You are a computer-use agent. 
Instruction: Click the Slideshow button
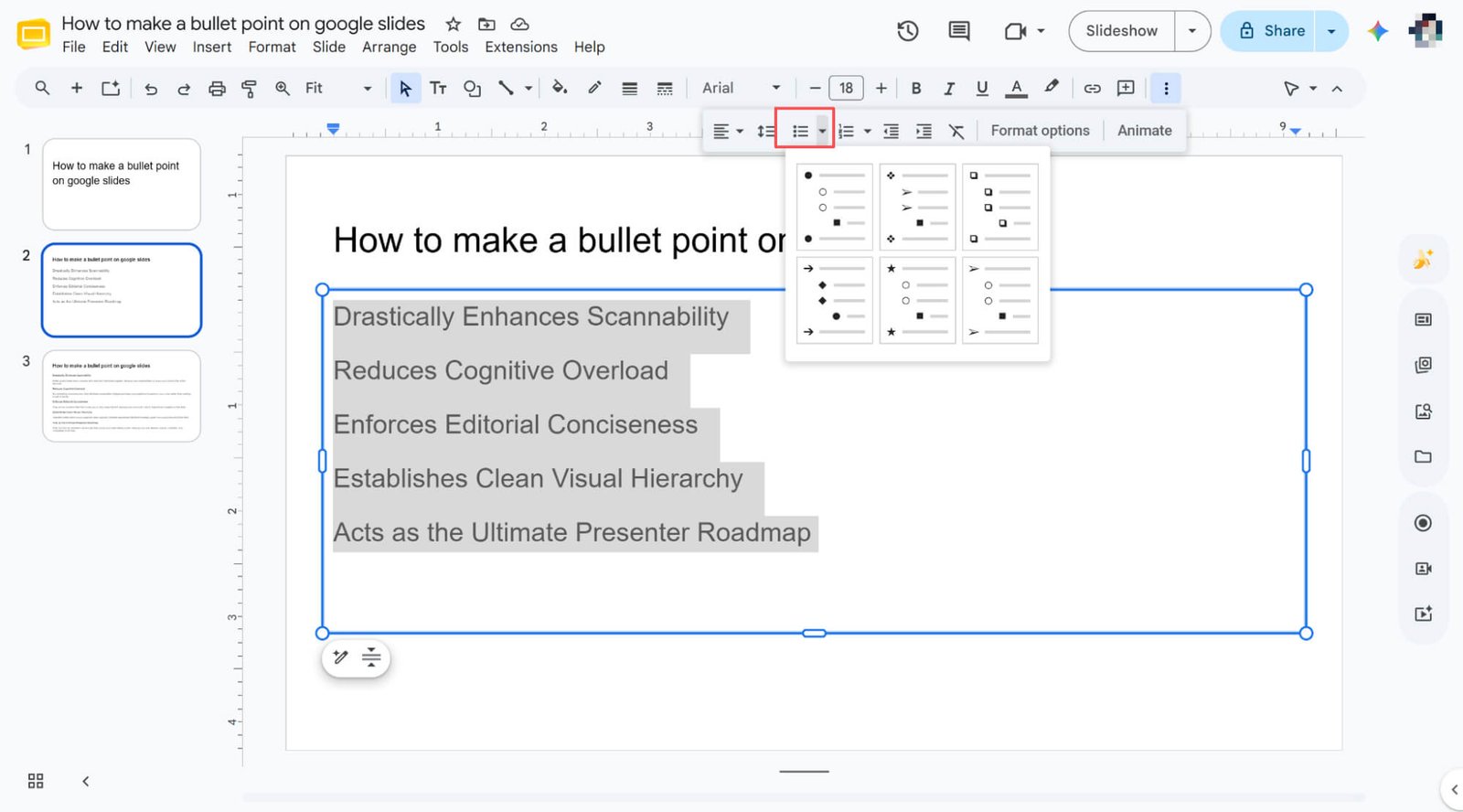click(x=1121, y=31)
